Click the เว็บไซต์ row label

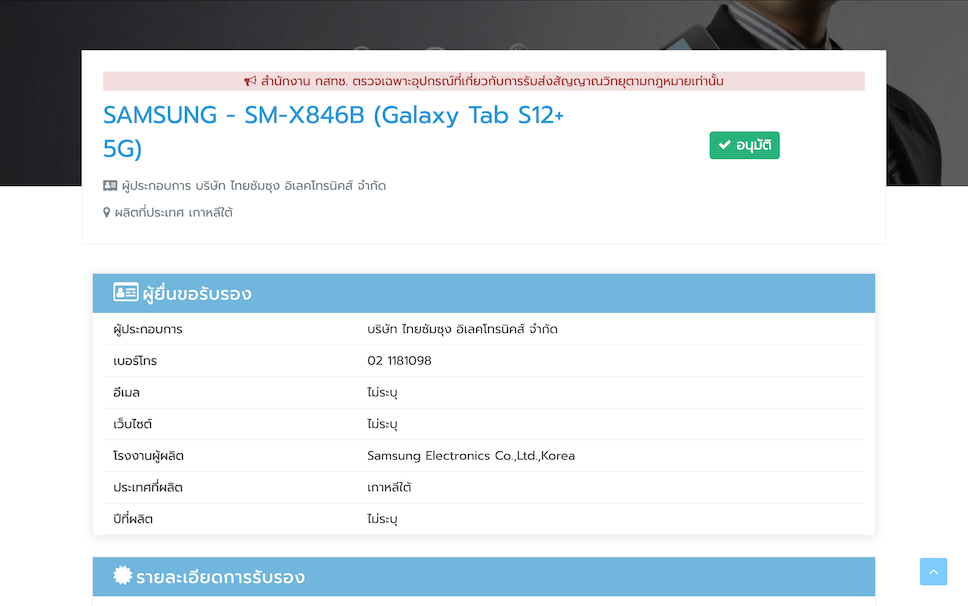tap(132, 424)
